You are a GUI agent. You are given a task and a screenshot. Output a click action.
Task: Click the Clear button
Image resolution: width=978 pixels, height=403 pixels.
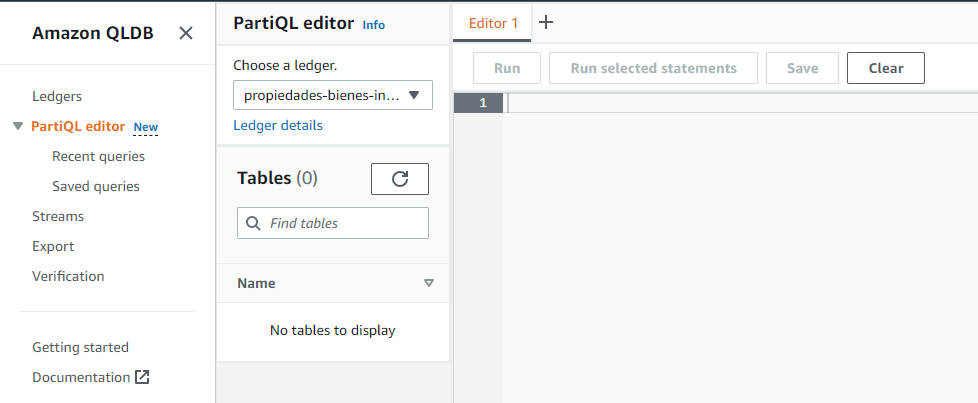tap(885, 68)
